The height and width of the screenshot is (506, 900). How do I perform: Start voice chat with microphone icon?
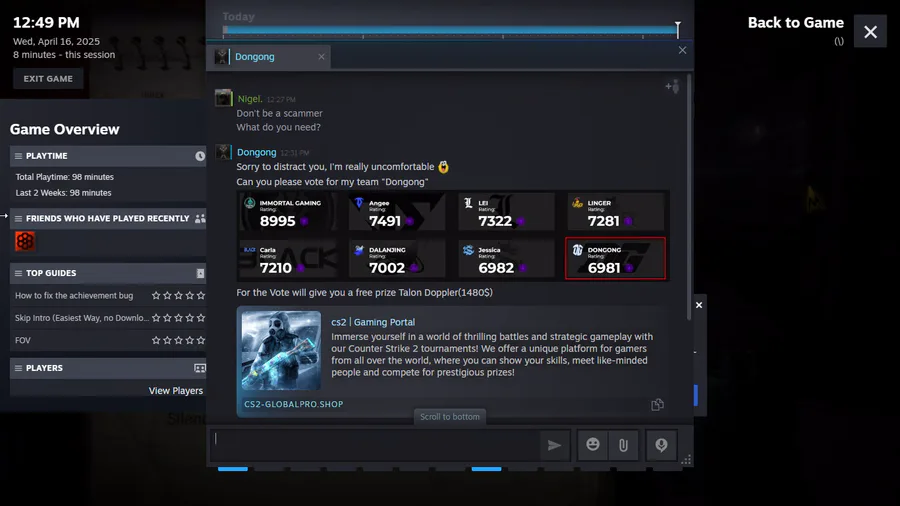[x=661, y=445]
